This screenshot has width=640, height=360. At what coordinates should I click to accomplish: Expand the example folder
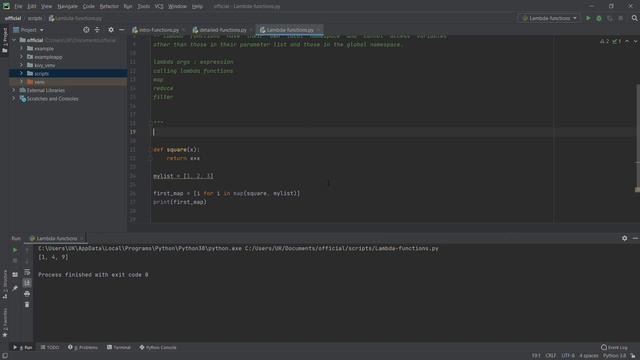[x=22, y=49]
